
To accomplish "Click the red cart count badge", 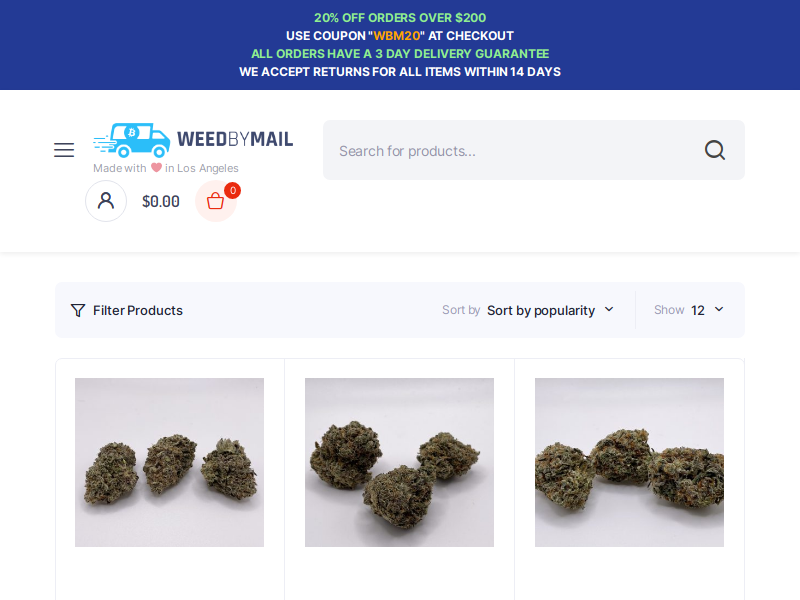I will [233, 190].
